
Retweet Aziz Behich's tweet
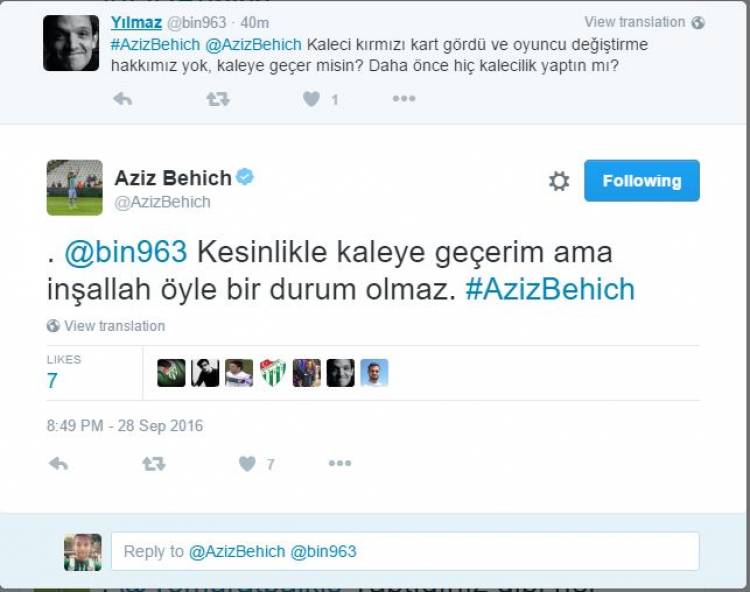click(154, 463)
